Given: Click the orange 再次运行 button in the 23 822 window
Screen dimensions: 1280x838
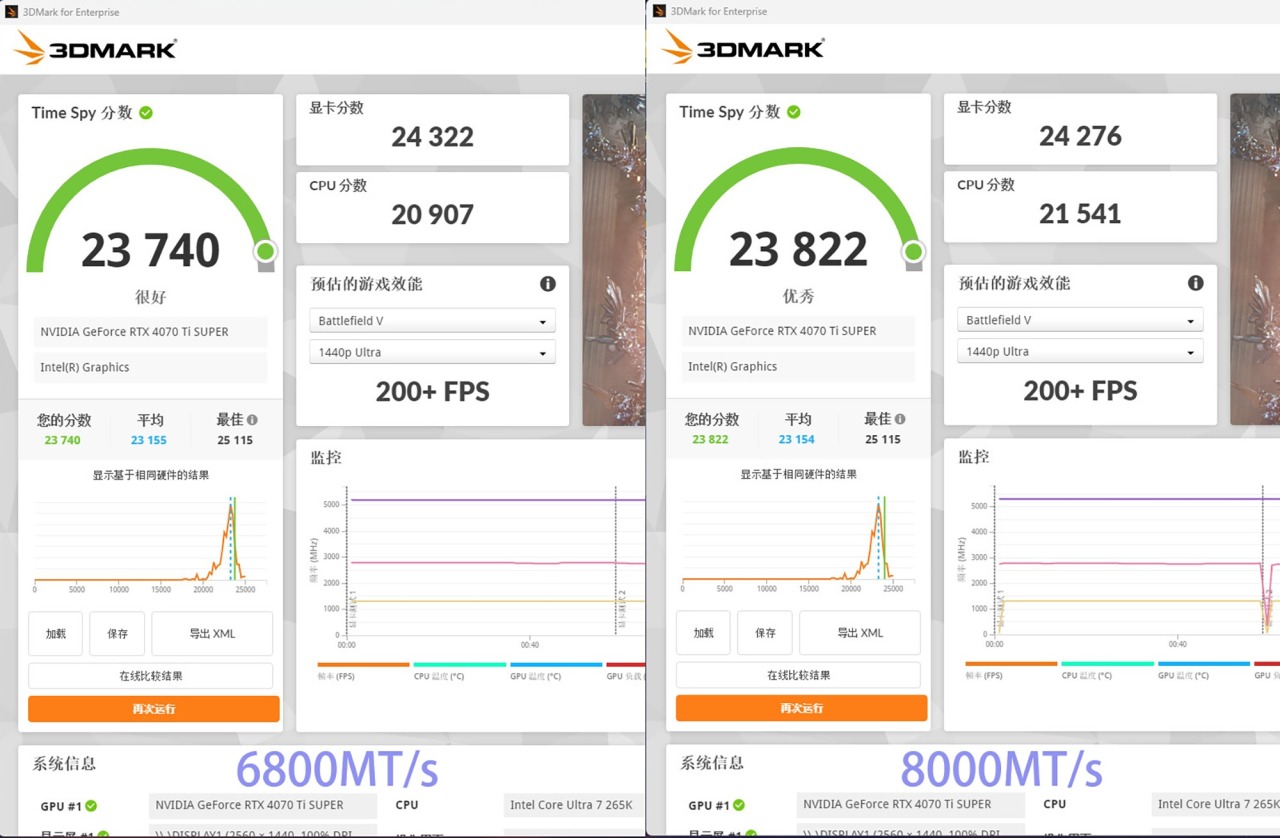Looking at the screenshot, I should (x=802, y=708).
